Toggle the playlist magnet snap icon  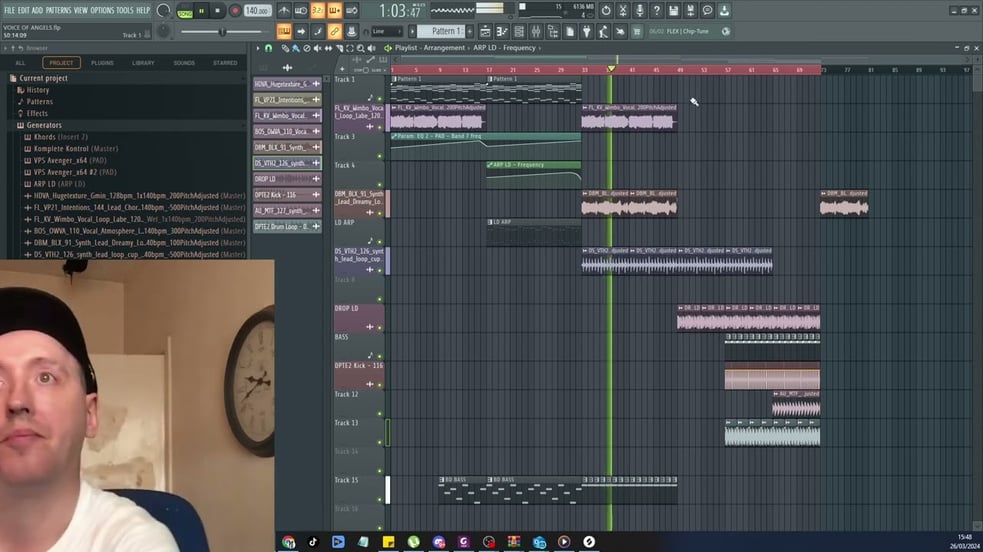pos(268,48)
